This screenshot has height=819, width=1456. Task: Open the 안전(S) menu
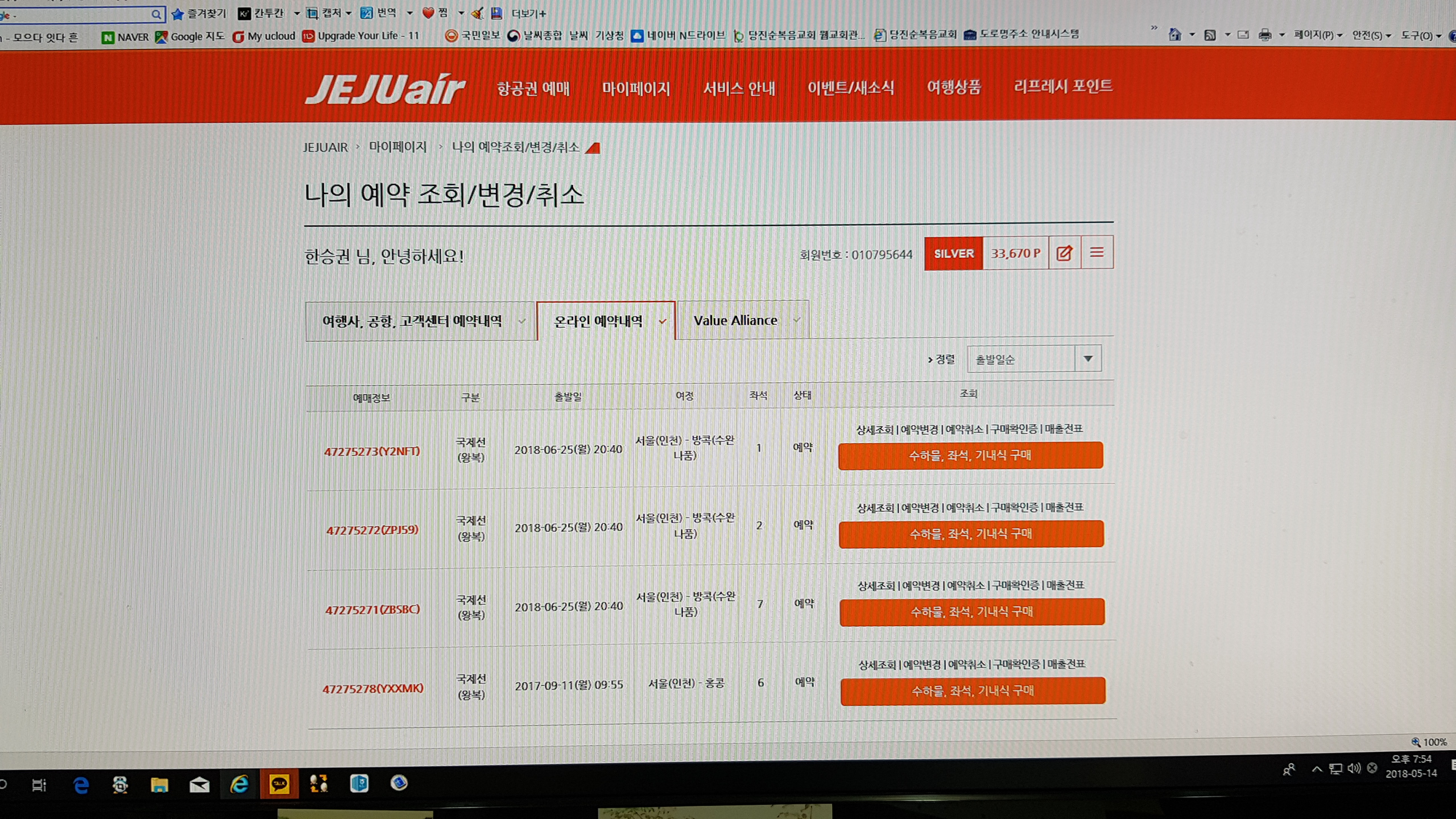pos(1371,35)
